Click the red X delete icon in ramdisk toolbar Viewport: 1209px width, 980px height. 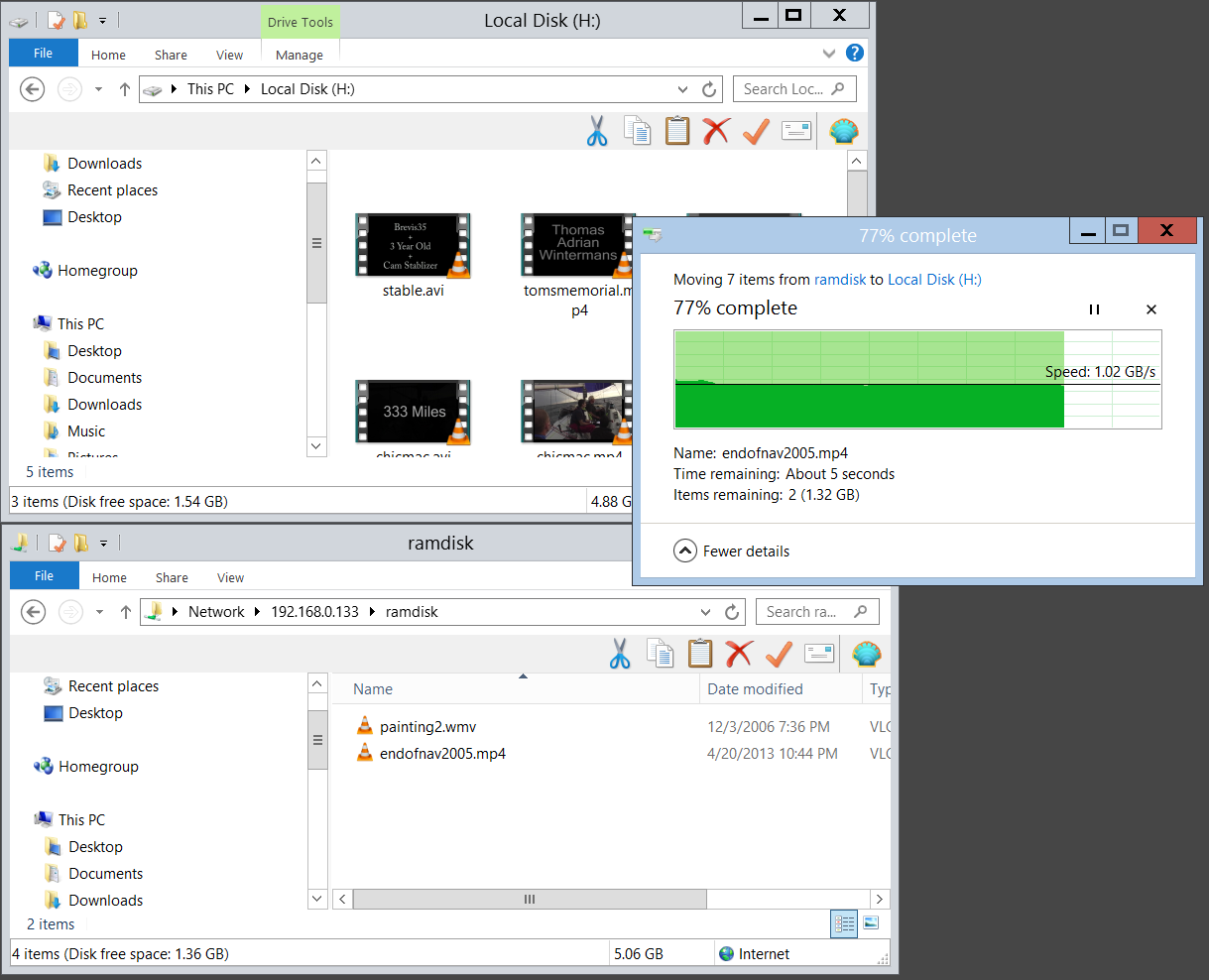pos(739,653)
